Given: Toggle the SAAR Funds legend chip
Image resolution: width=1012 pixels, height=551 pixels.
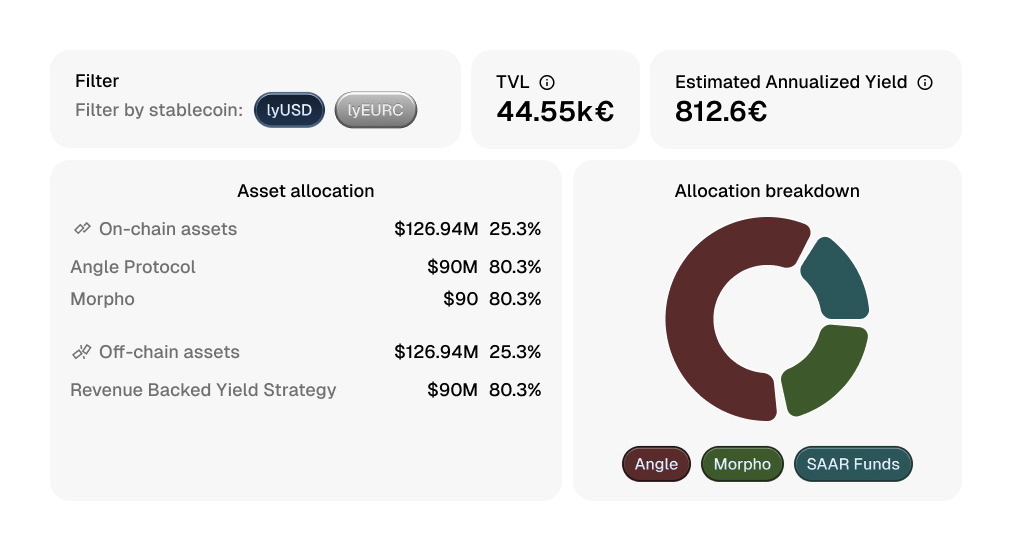Looking at the screenshot, I should (x=853, y=464).
